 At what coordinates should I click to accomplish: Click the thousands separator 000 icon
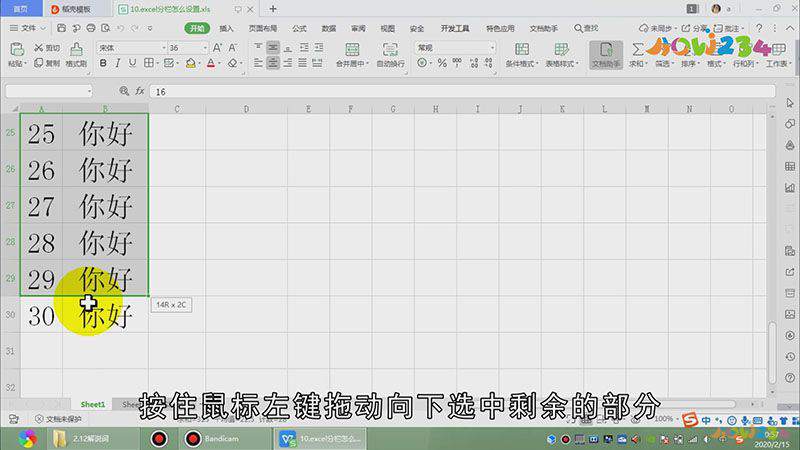(457, 63)
